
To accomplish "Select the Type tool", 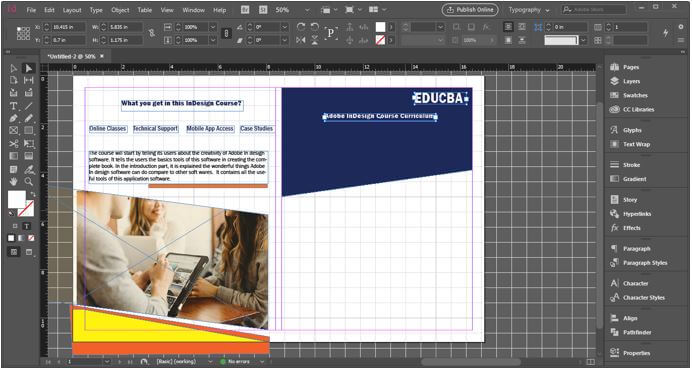I will 14,106.
